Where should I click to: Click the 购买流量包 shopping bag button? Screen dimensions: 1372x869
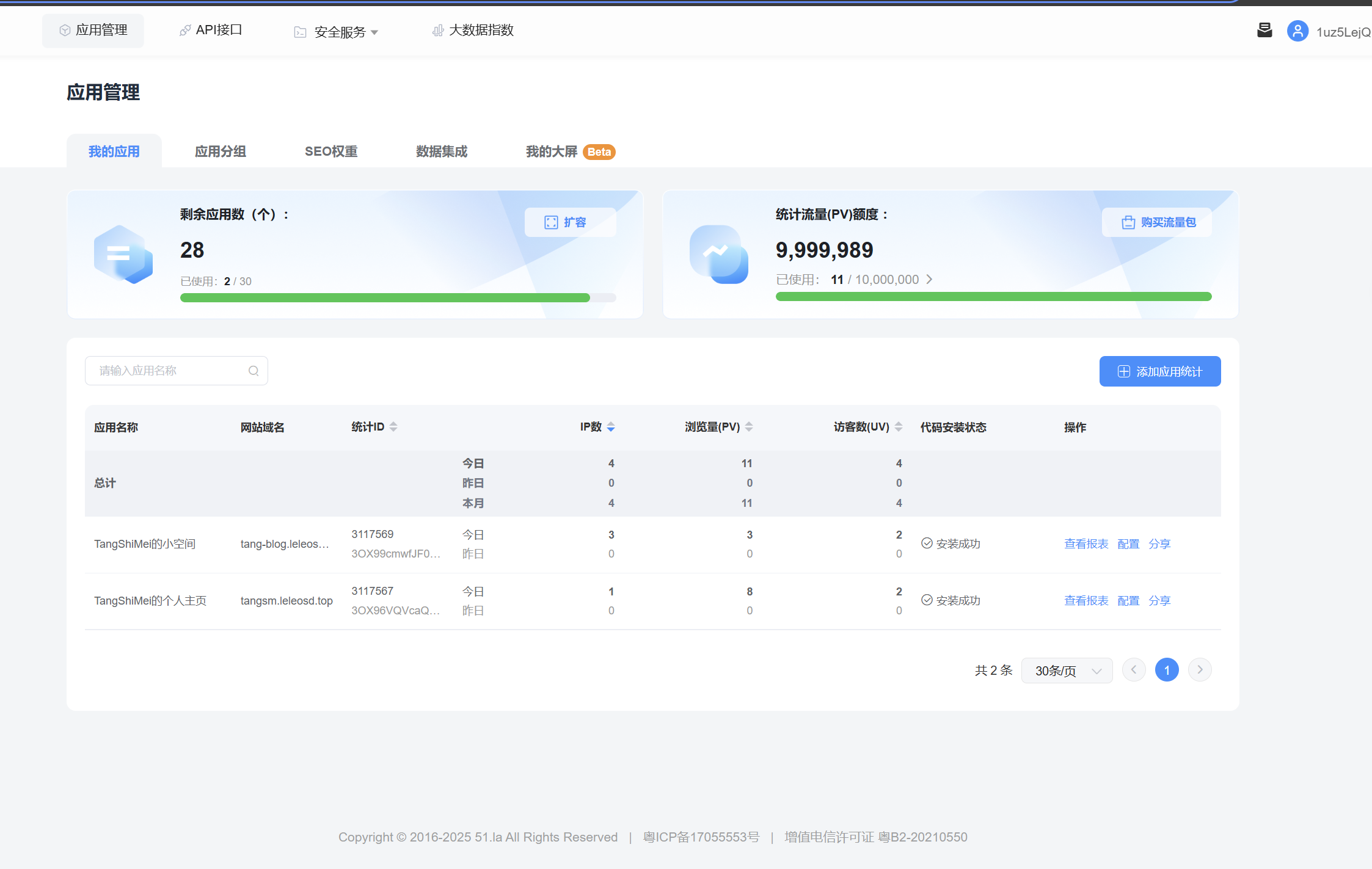1157,222
